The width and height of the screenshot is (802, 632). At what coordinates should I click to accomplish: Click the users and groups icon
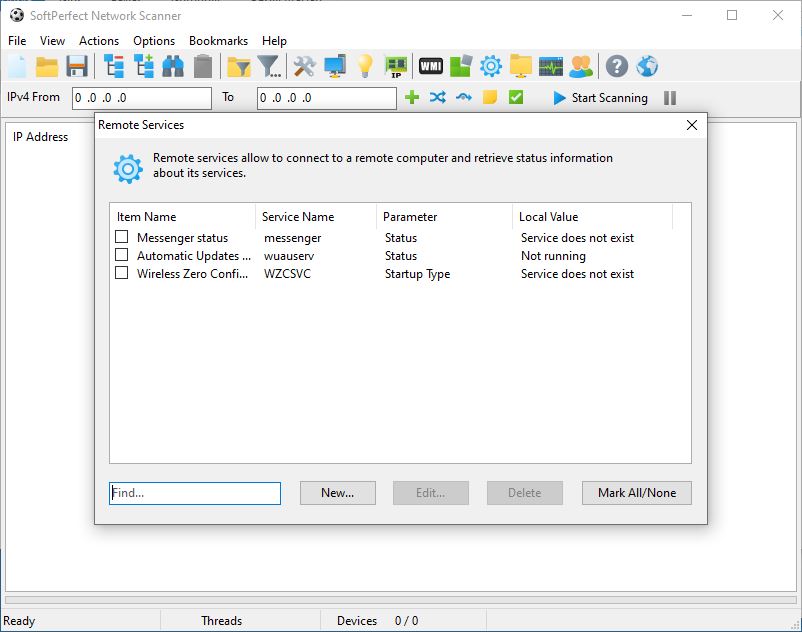pyautogui.click(x=581, y=66)
